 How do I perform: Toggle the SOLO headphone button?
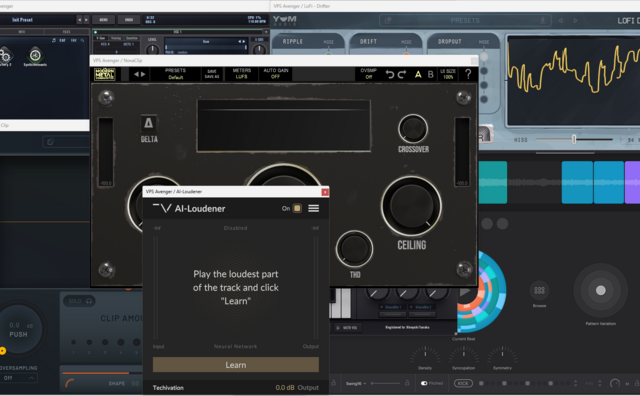pos(80,301)
